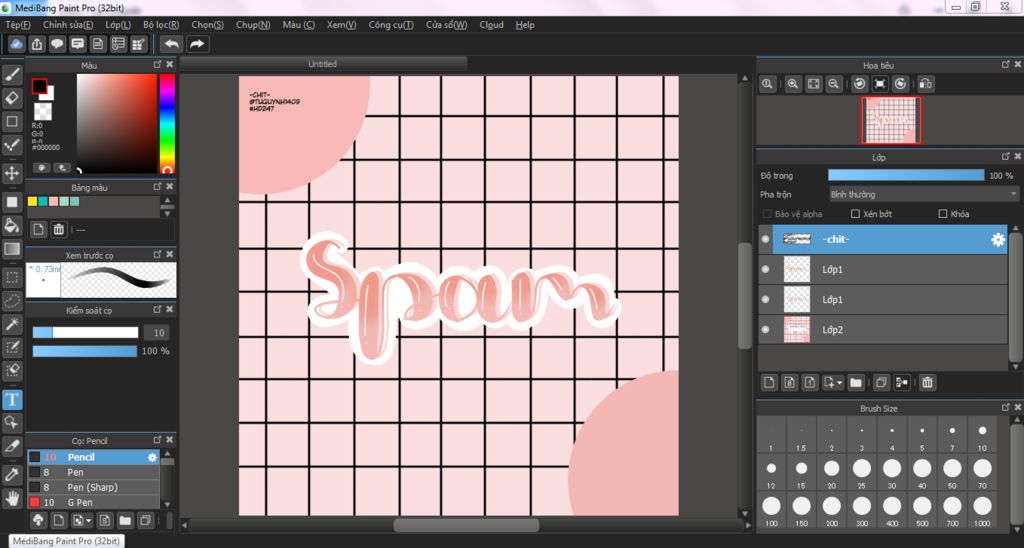Screen dimensions: 1024x548
Task: Delete layer with the Layer panel trash icon
Action: point(927,383)
